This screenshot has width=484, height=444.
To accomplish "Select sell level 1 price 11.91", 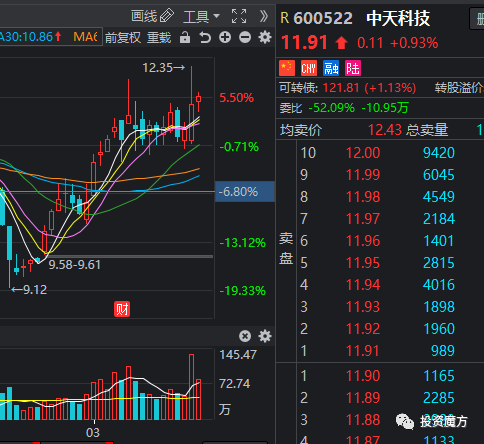I will (x=363, y=351).
